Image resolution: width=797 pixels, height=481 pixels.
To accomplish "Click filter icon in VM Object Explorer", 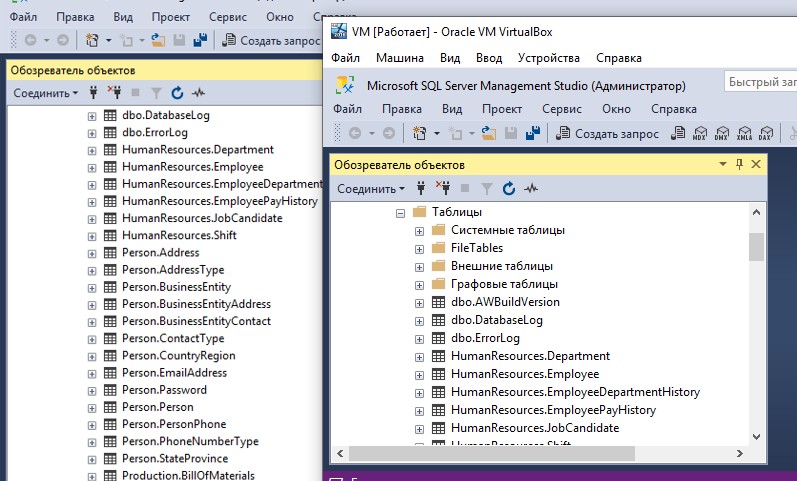I will click(486, 189).
